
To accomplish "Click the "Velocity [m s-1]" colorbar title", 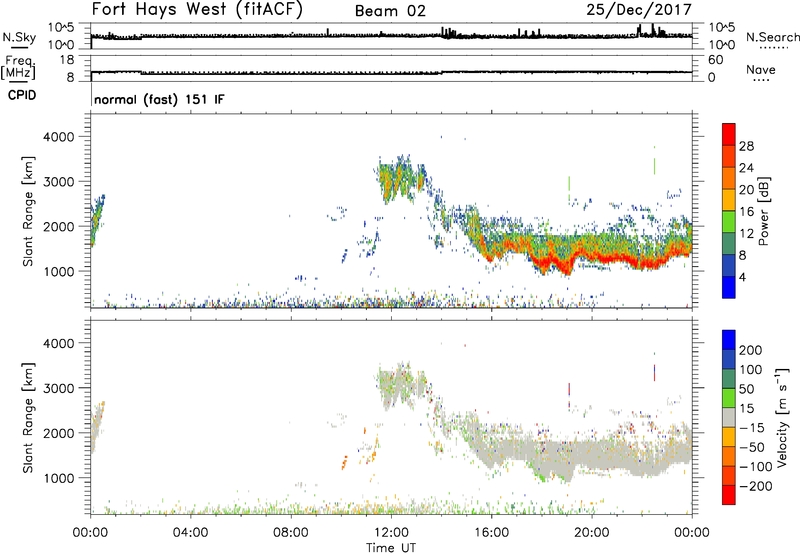I will tap(782, 417).
